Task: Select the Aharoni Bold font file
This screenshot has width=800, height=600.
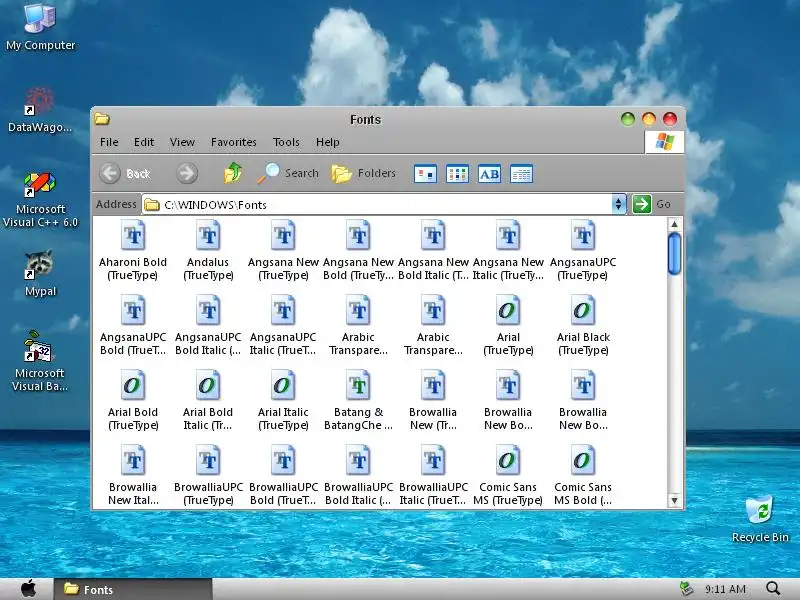Action: (x=133, y=251)
